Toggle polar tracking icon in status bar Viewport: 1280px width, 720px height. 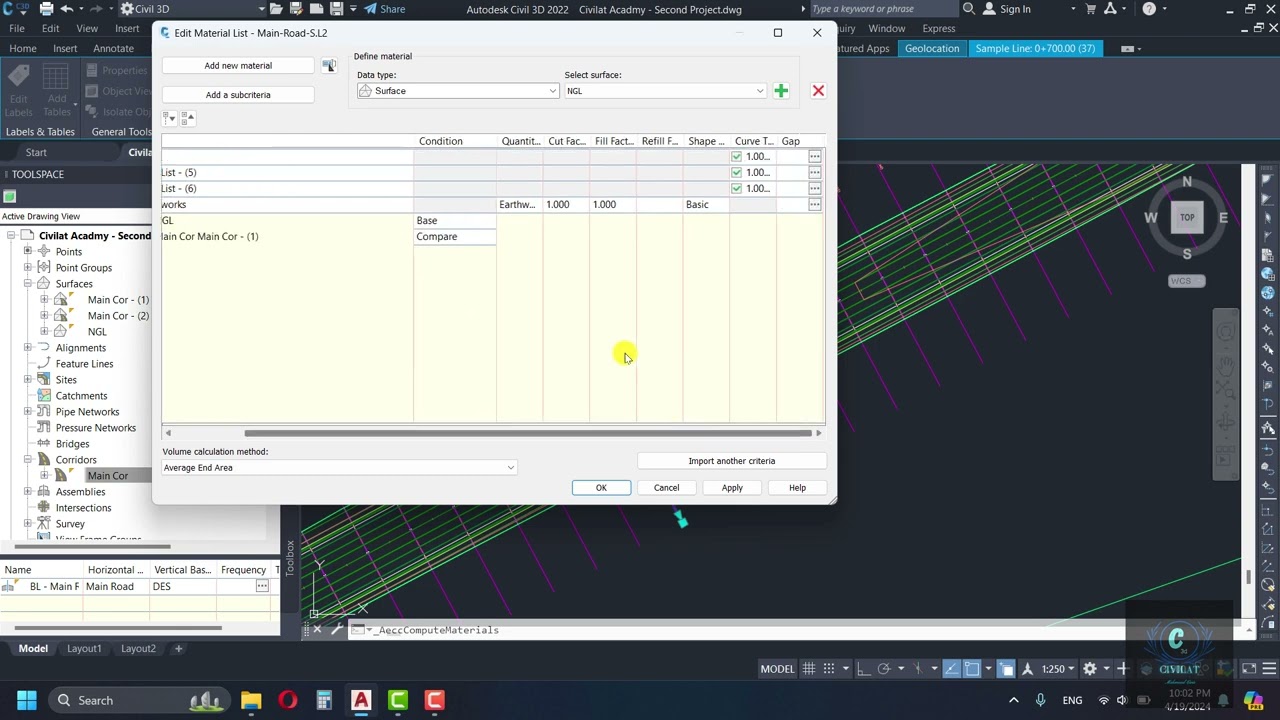884,669
